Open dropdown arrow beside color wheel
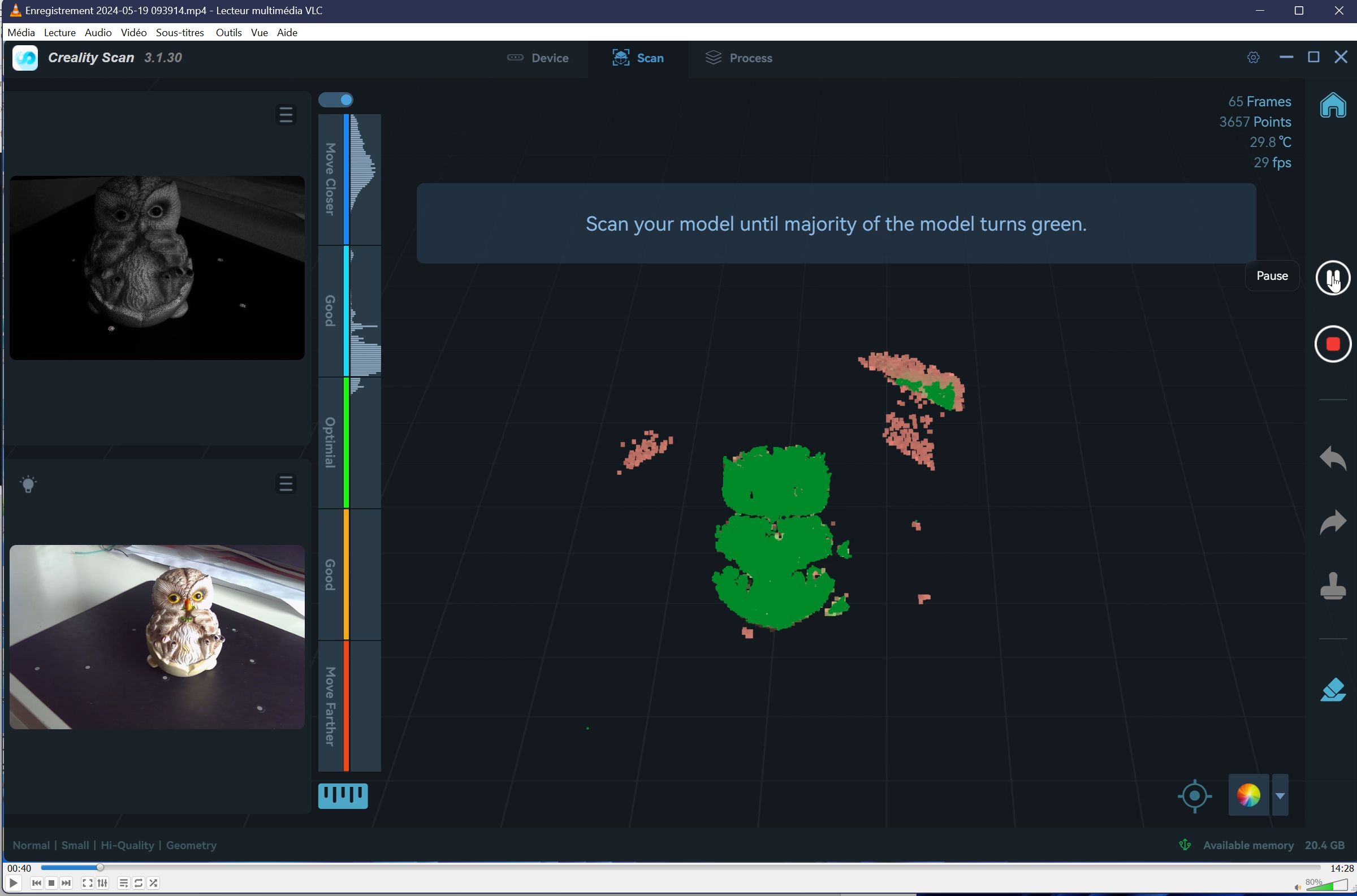The height and width of the screenshot is (896, 1357). point(1280,795)
